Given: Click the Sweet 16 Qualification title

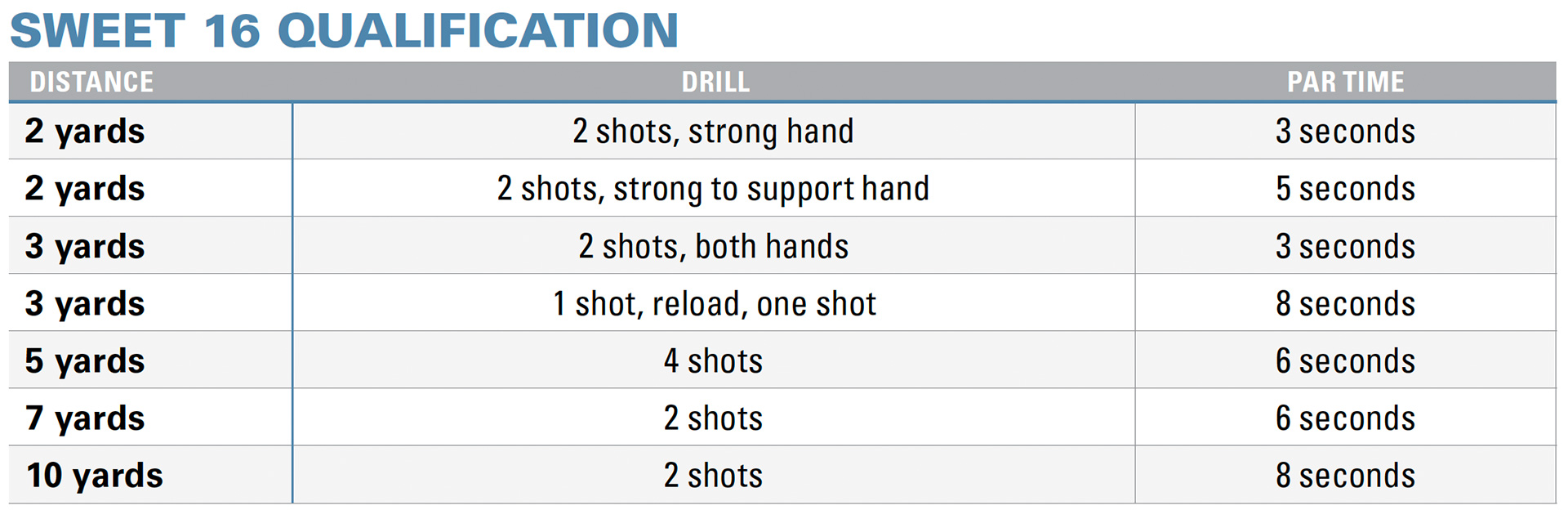Looking at the screenshot, I should point(344,30).
